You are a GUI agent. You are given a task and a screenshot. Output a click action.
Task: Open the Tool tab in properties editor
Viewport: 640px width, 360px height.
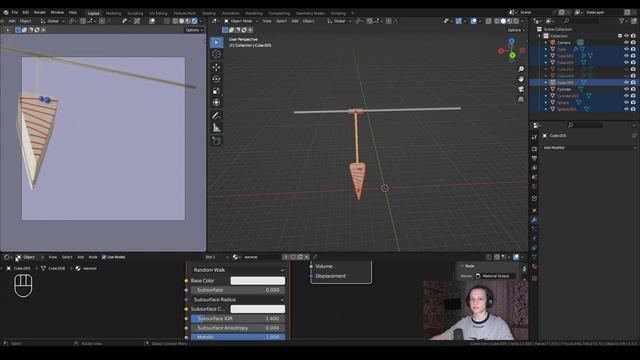[534, 138]
